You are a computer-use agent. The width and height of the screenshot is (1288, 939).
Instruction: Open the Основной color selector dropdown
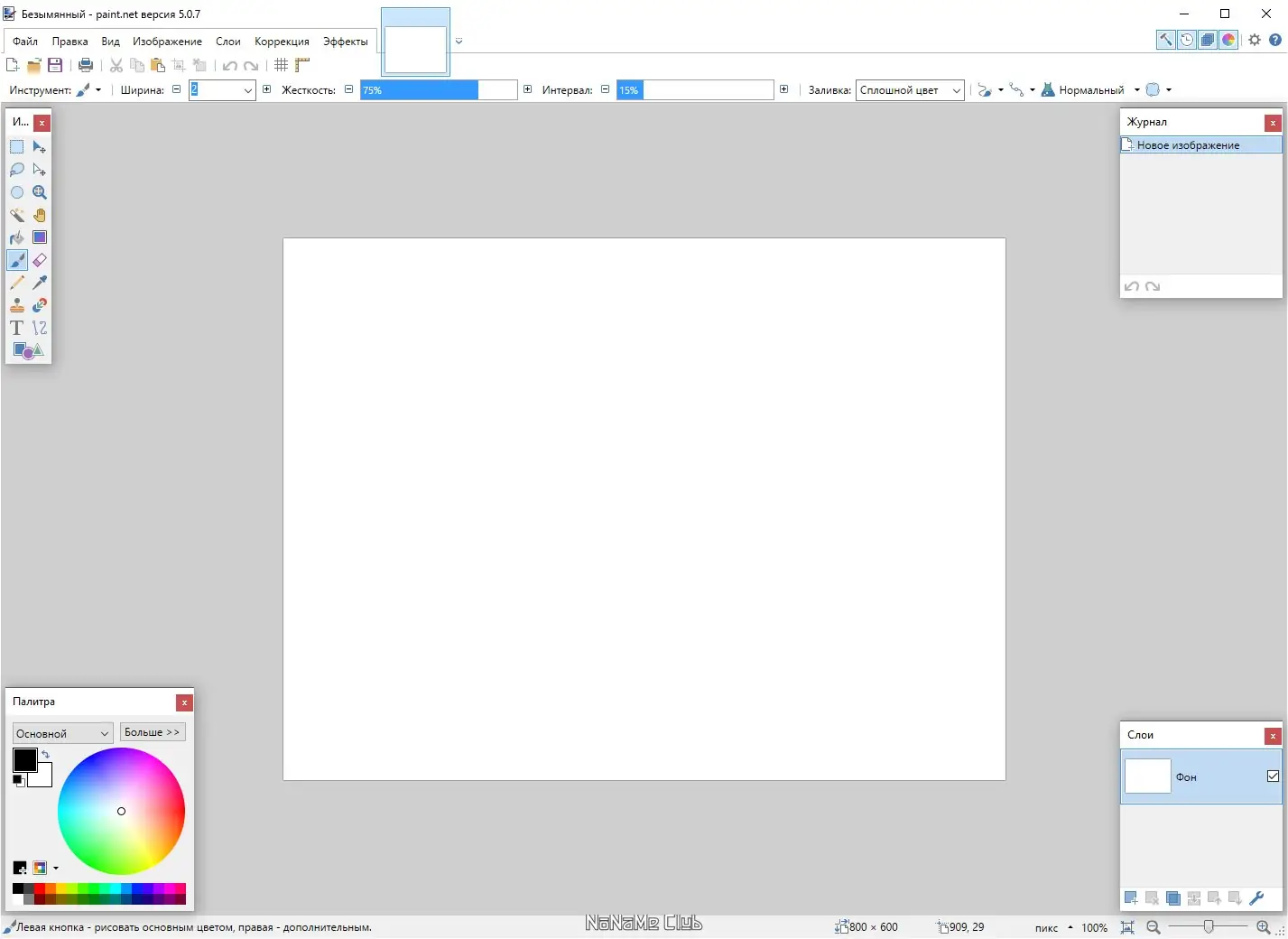click(63, 733)
